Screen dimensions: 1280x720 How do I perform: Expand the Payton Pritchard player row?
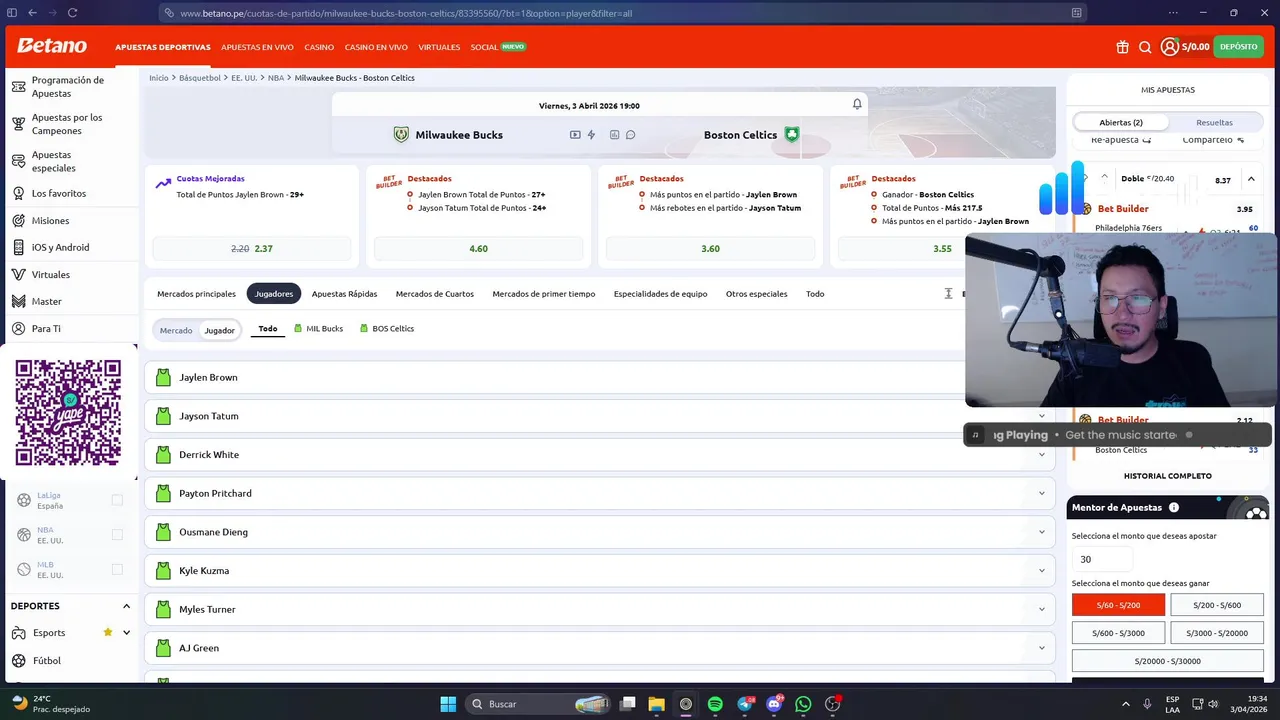tap(600, 493)
